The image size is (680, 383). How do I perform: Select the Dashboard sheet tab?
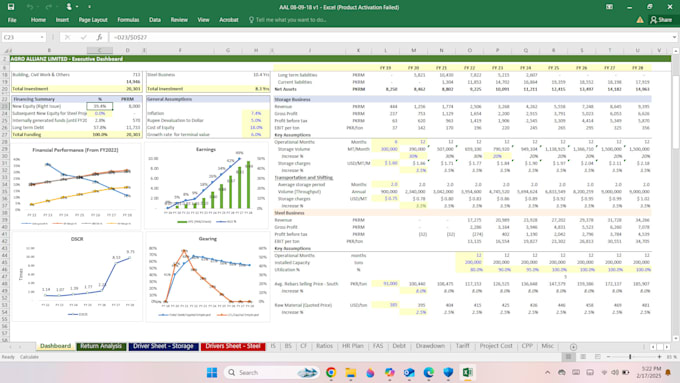click(55, 346)
